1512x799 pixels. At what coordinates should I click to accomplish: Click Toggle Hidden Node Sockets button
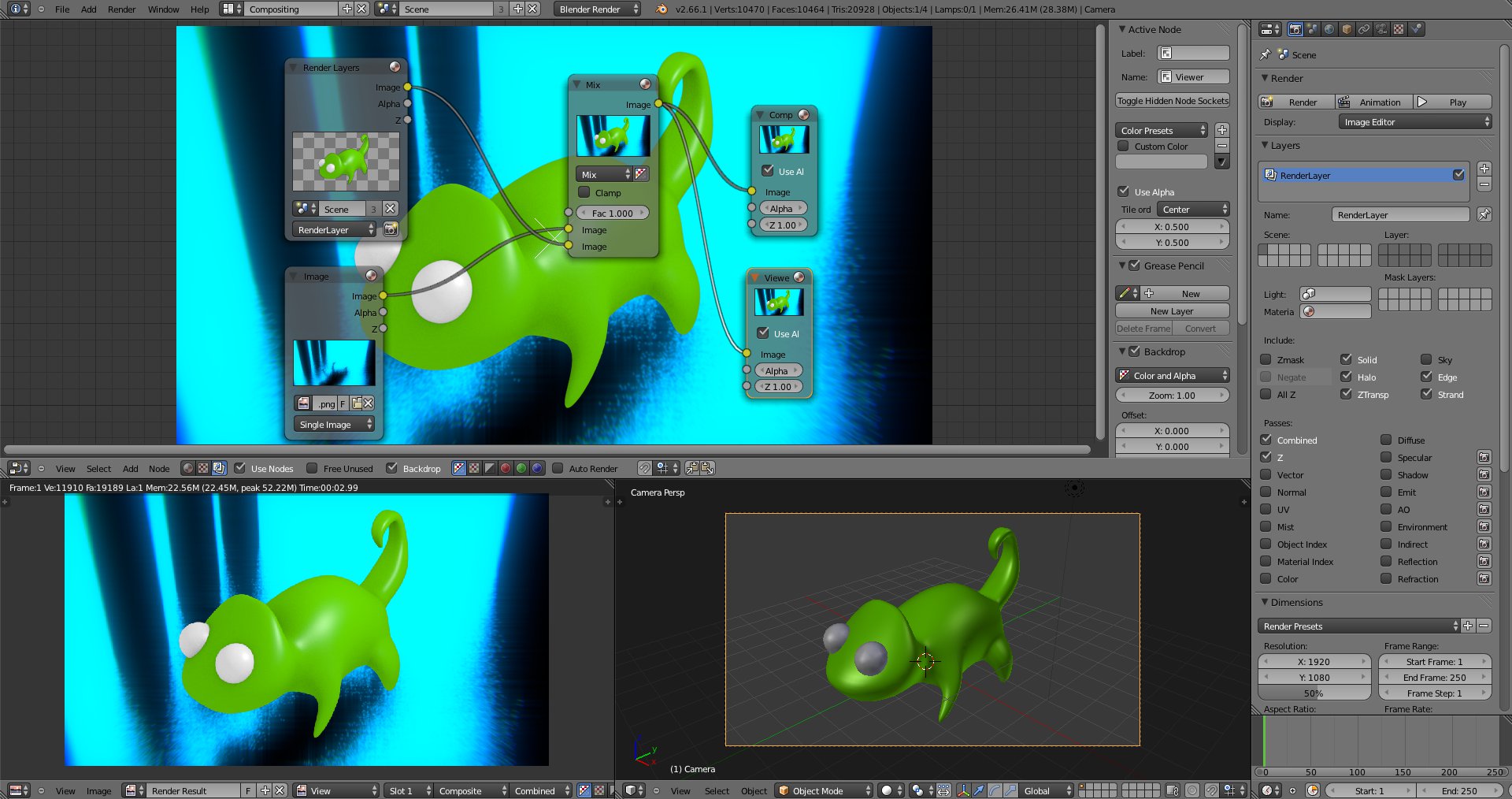(1173, 100)
